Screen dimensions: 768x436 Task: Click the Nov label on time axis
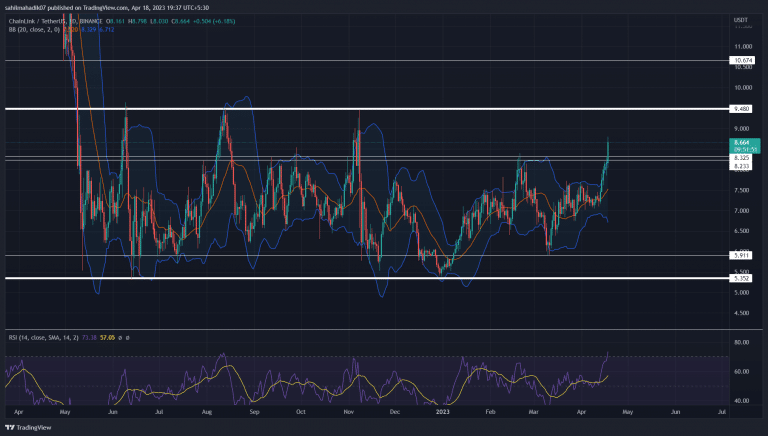coord(347,411)
